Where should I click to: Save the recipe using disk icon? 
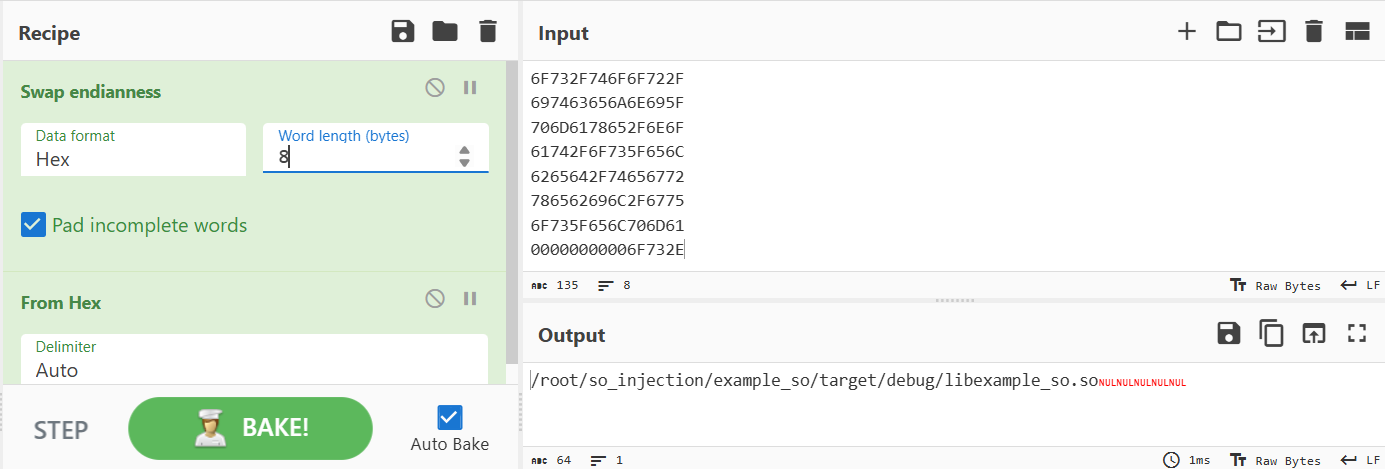coord(403,32)
